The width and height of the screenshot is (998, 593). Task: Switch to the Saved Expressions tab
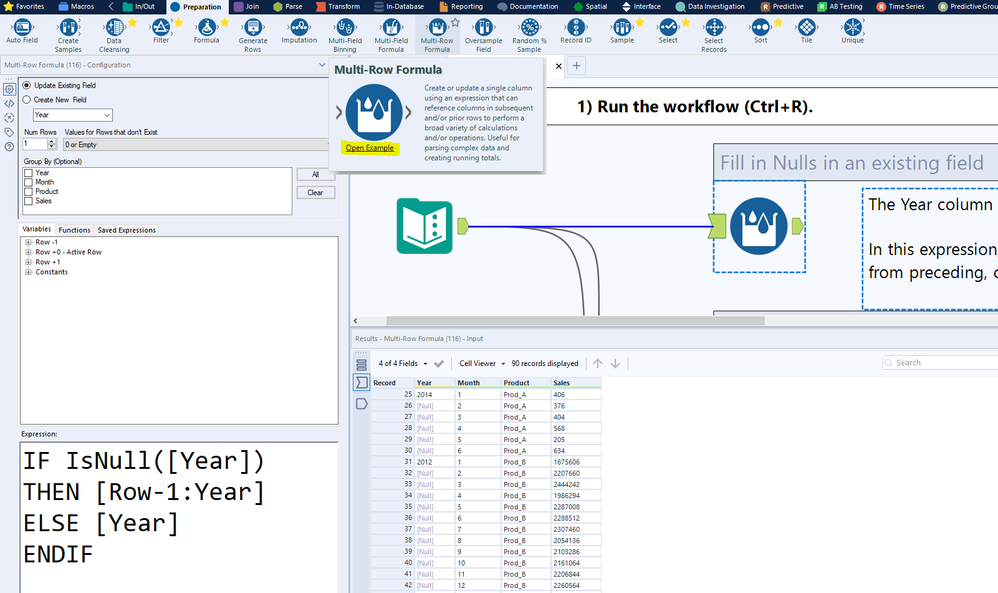click(127, 230)
